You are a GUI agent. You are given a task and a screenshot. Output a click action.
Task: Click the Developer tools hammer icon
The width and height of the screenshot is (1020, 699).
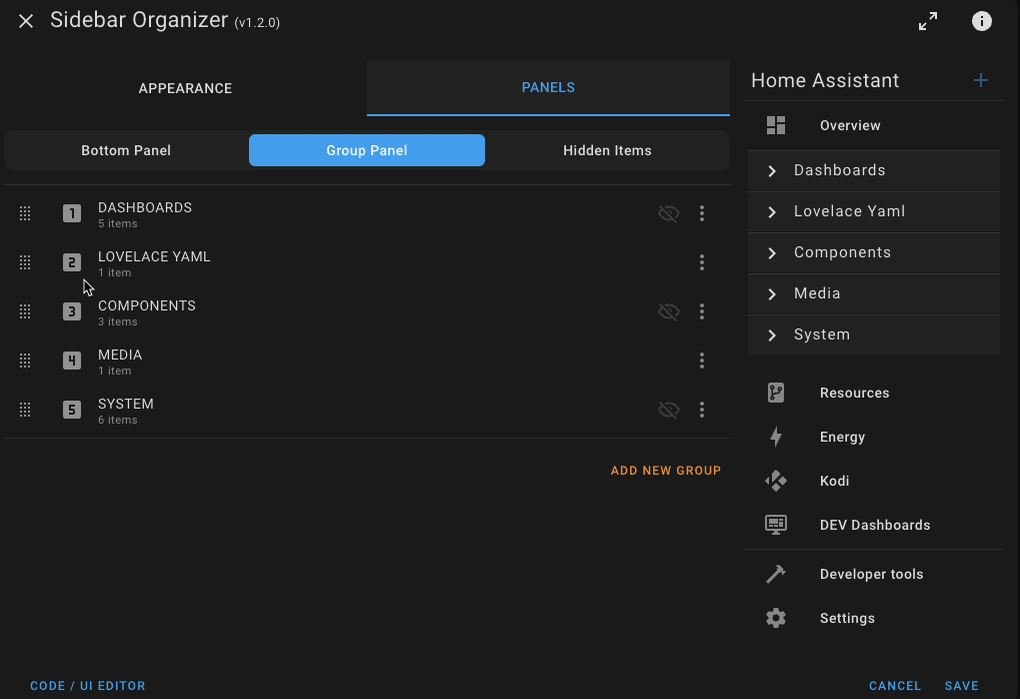coord(776,574)
